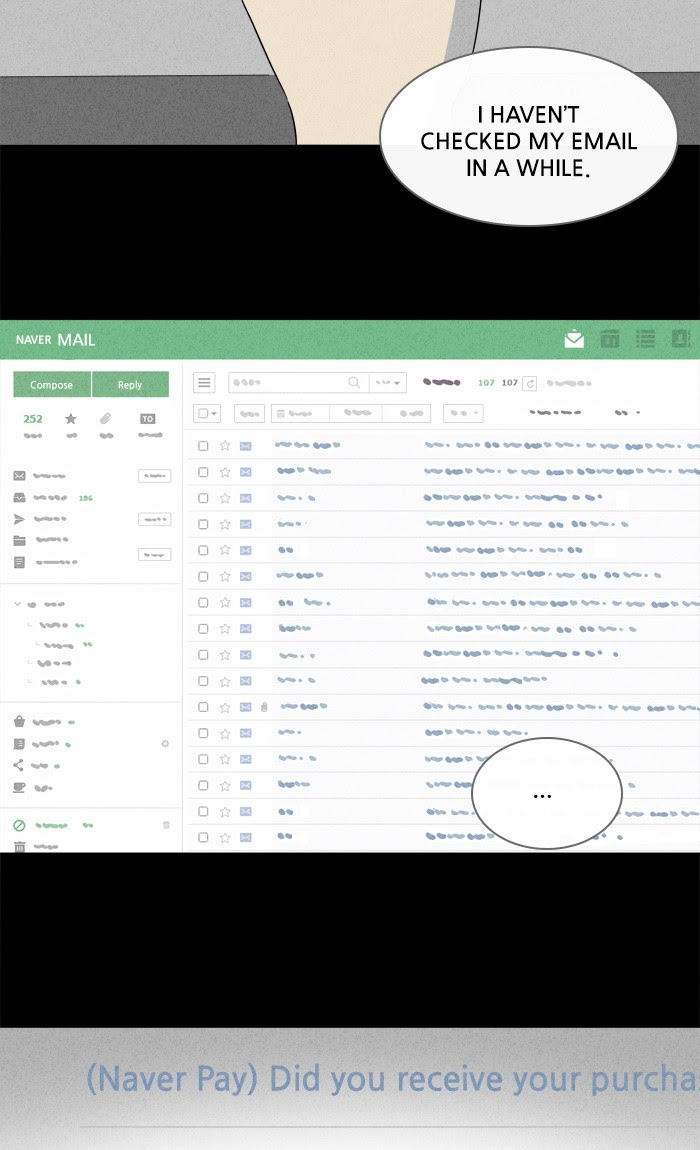Open the select-all checkbox dropdown
The height and width of the screenshot is (1150, 700).
click(208, 413)
